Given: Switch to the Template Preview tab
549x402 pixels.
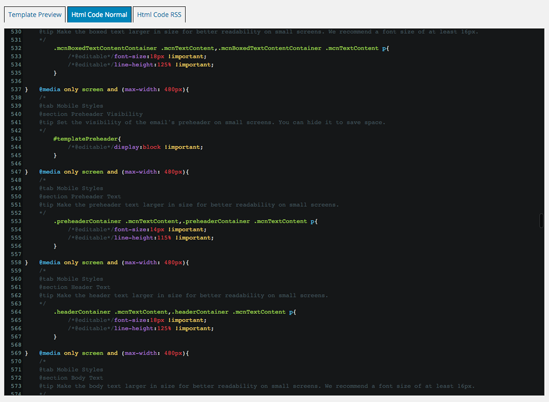Looking at the screenshot, I should pos(35,15).
